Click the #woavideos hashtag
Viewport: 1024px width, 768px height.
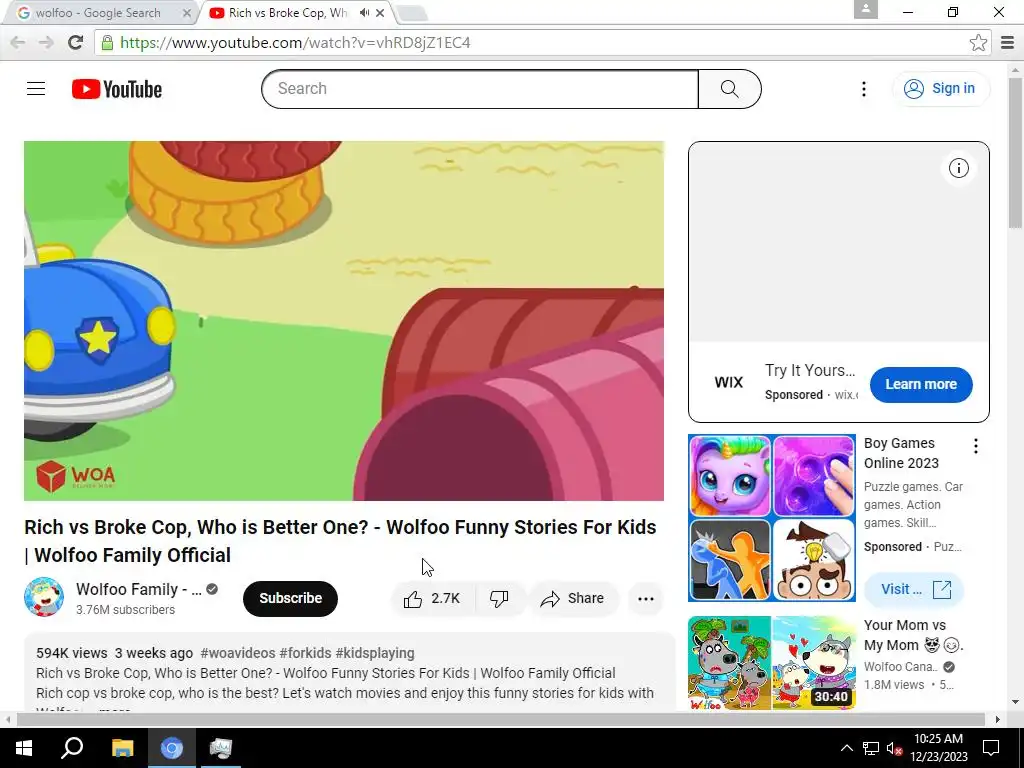(238, 653)
